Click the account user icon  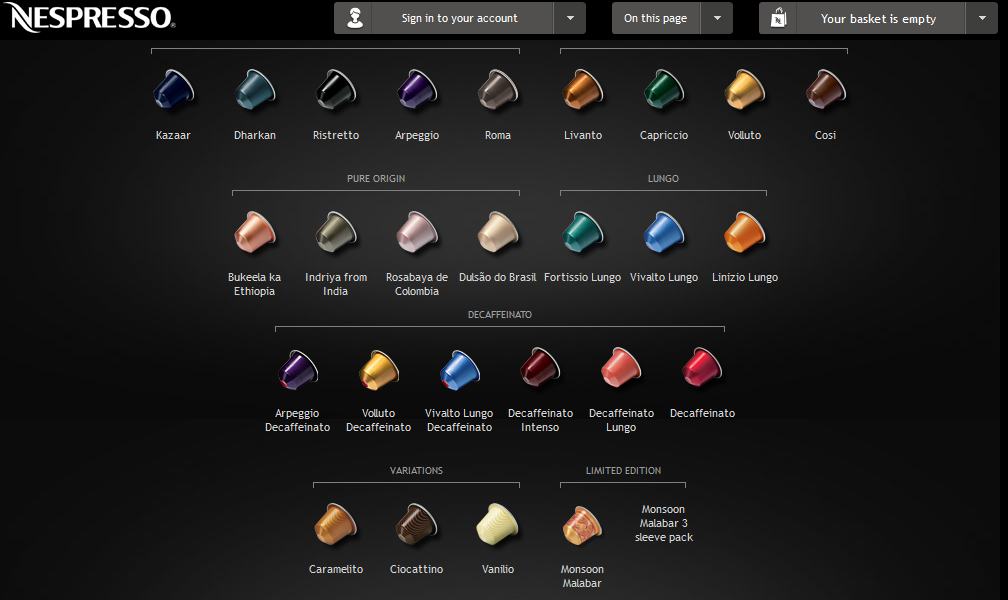tap(353, 18)
